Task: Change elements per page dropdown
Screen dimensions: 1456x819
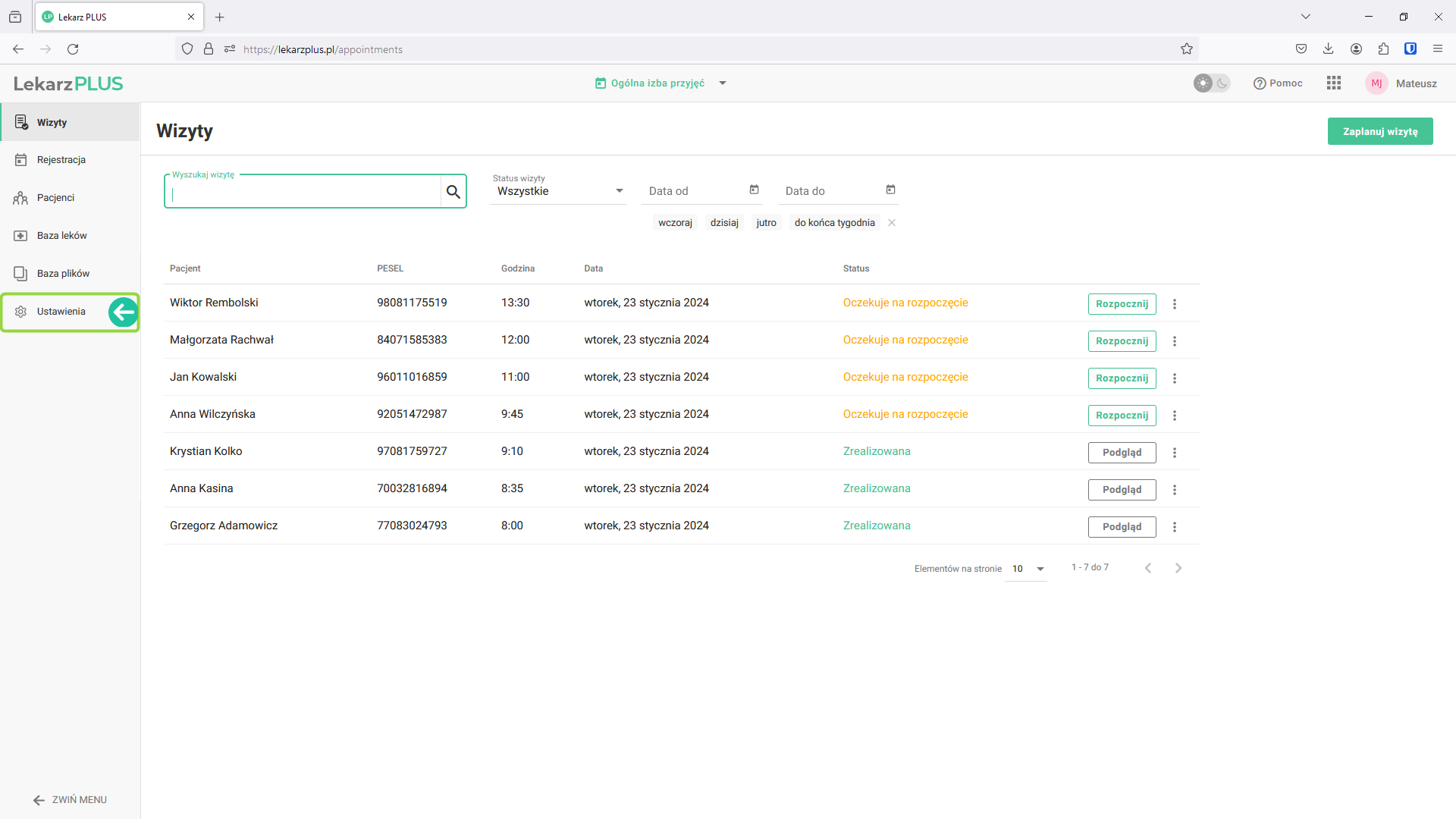Action: point(1026,569)
